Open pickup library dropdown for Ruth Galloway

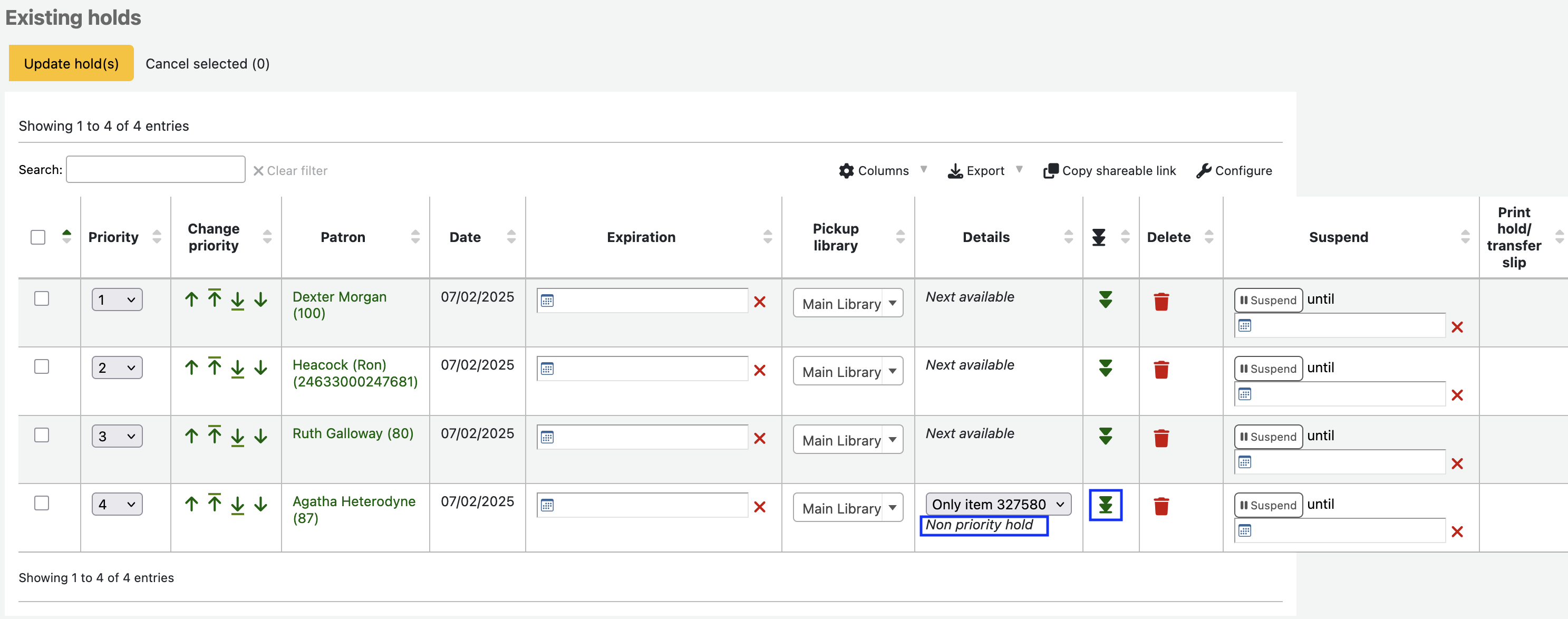click(847, 439)
